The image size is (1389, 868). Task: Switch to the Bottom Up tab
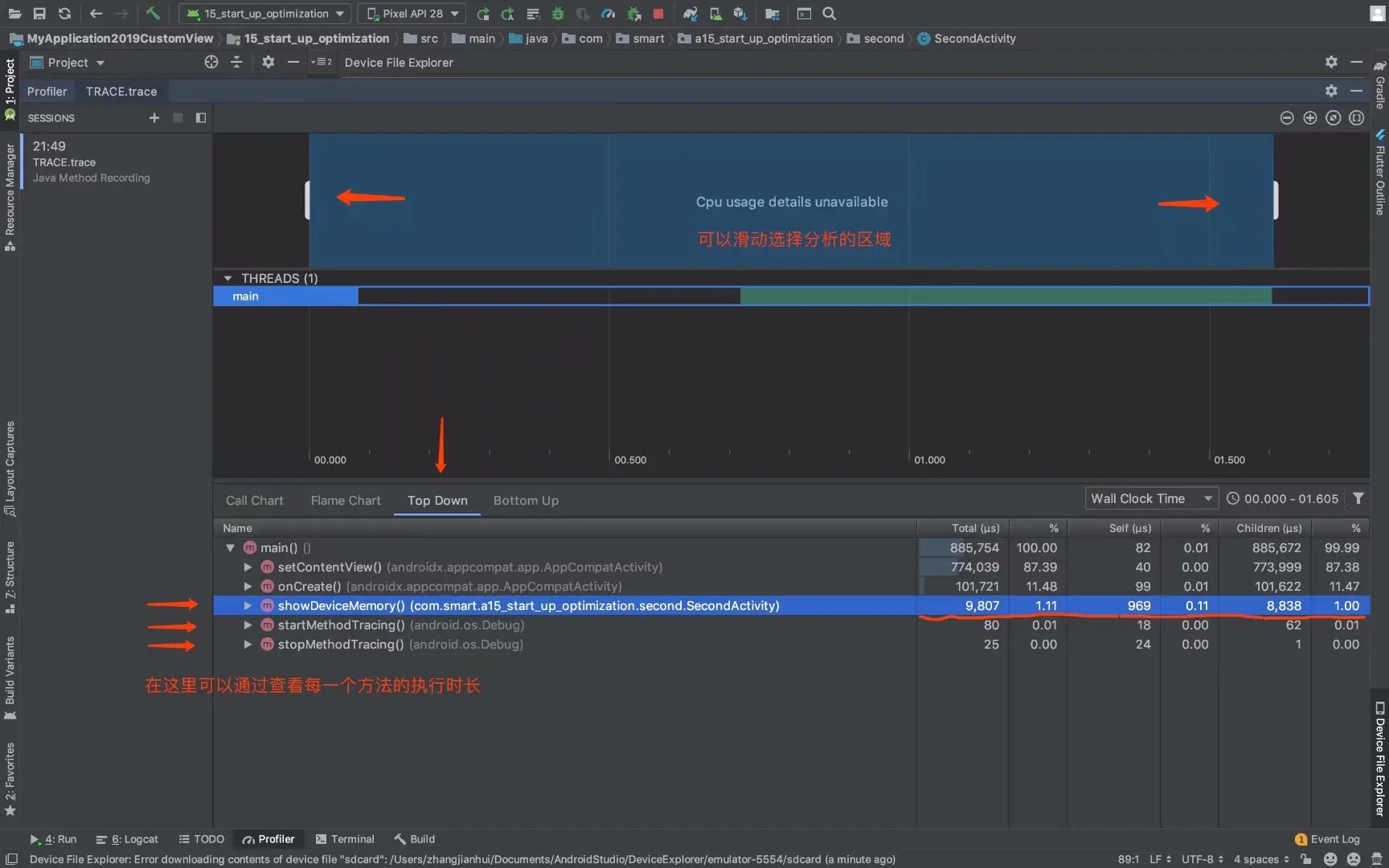526,500
